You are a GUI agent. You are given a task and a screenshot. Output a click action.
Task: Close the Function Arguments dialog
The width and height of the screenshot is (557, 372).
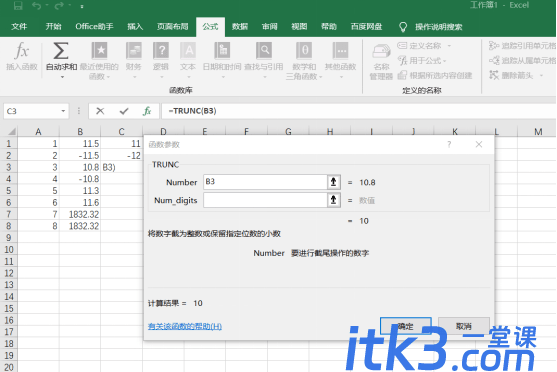pyautogui.click(x=479, y=144)
